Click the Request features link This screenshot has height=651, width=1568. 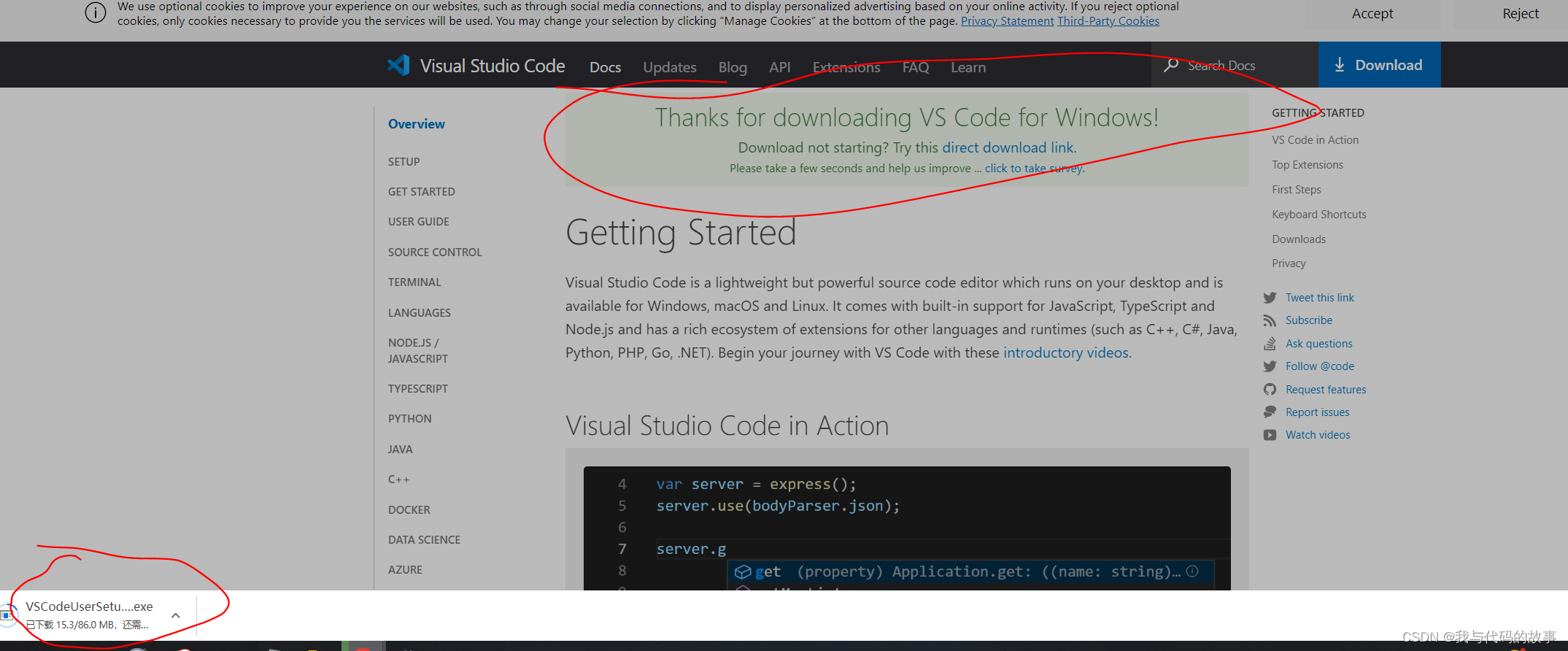pos(1326,389)
